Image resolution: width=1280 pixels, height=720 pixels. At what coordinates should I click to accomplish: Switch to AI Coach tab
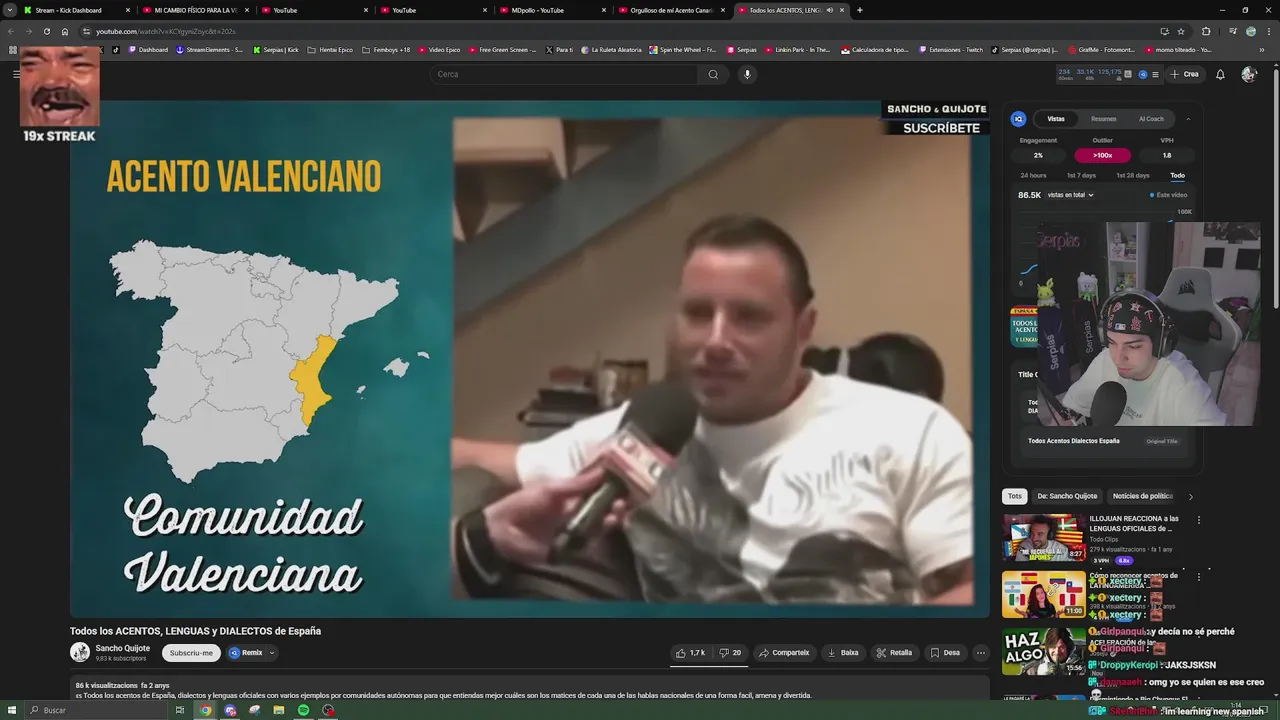1151,119
